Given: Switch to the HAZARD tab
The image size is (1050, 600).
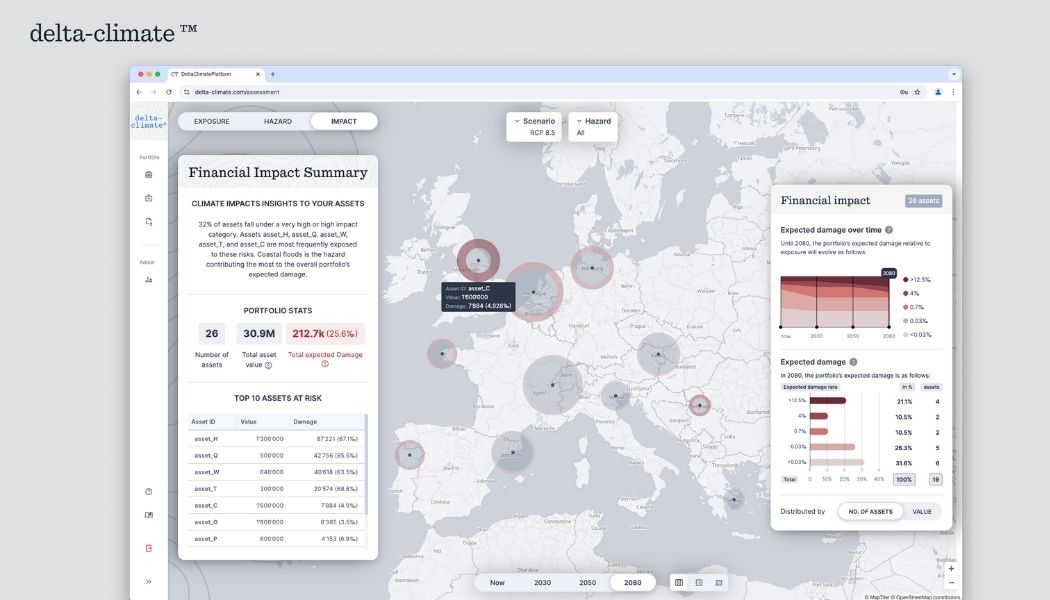Looking at the screenshot, I should coord(278,121).
